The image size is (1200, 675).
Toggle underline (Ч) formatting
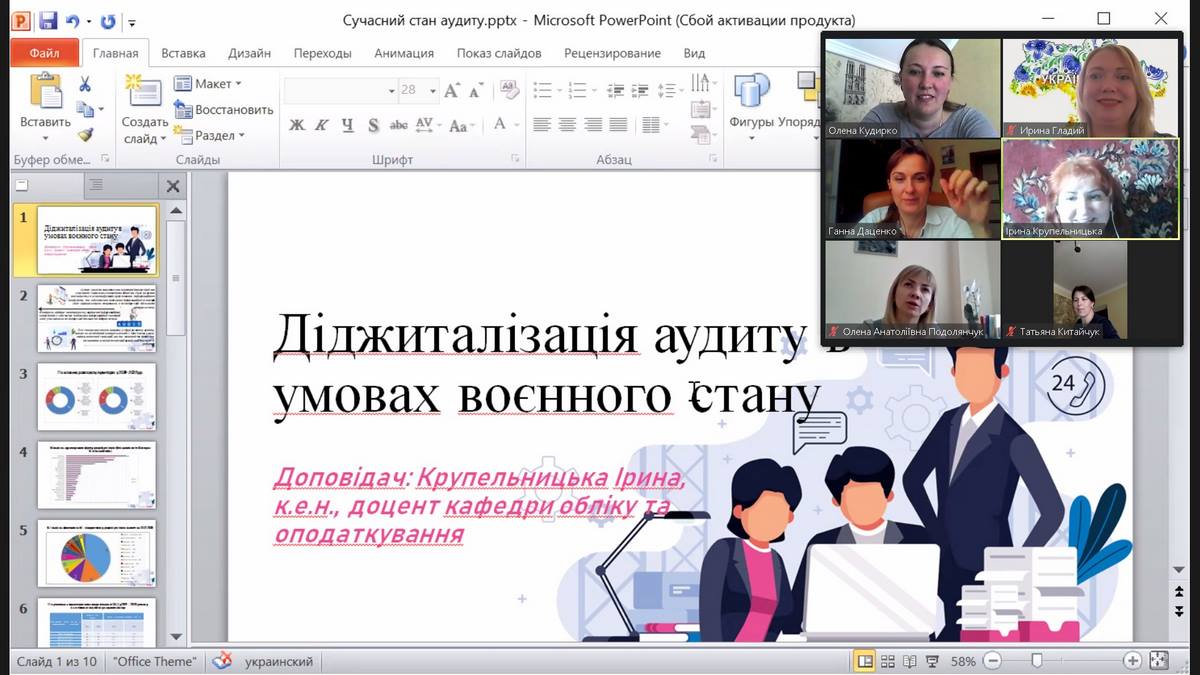[348, 125]
